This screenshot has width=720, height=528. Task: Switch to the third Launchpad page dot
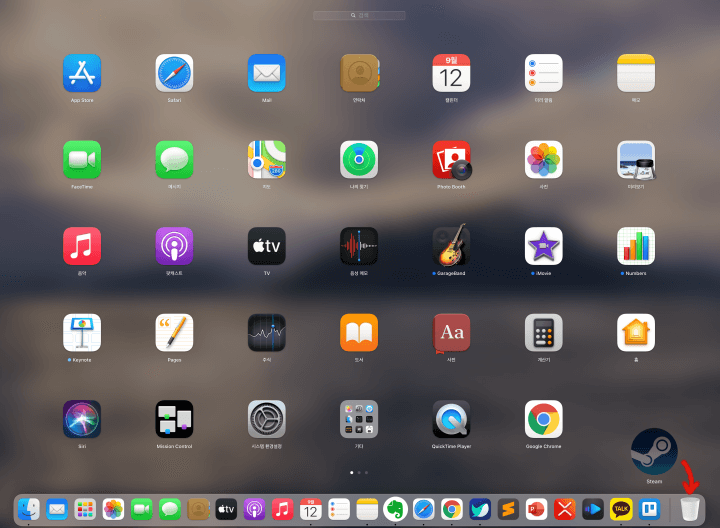click(366, 472)
